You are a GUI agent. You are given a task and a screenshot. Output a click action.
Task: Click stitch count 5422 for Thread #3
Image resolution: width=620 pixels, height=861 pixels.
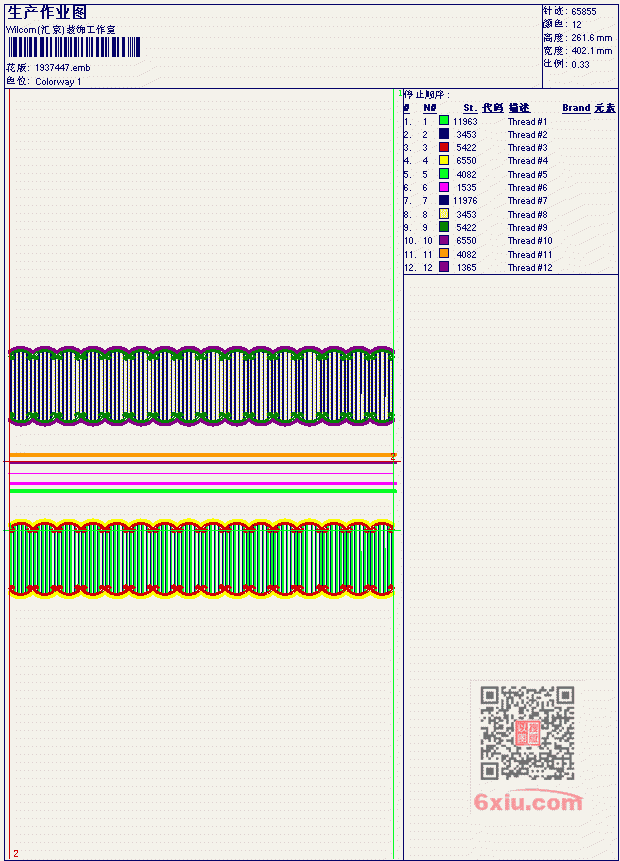pos(466,148)
